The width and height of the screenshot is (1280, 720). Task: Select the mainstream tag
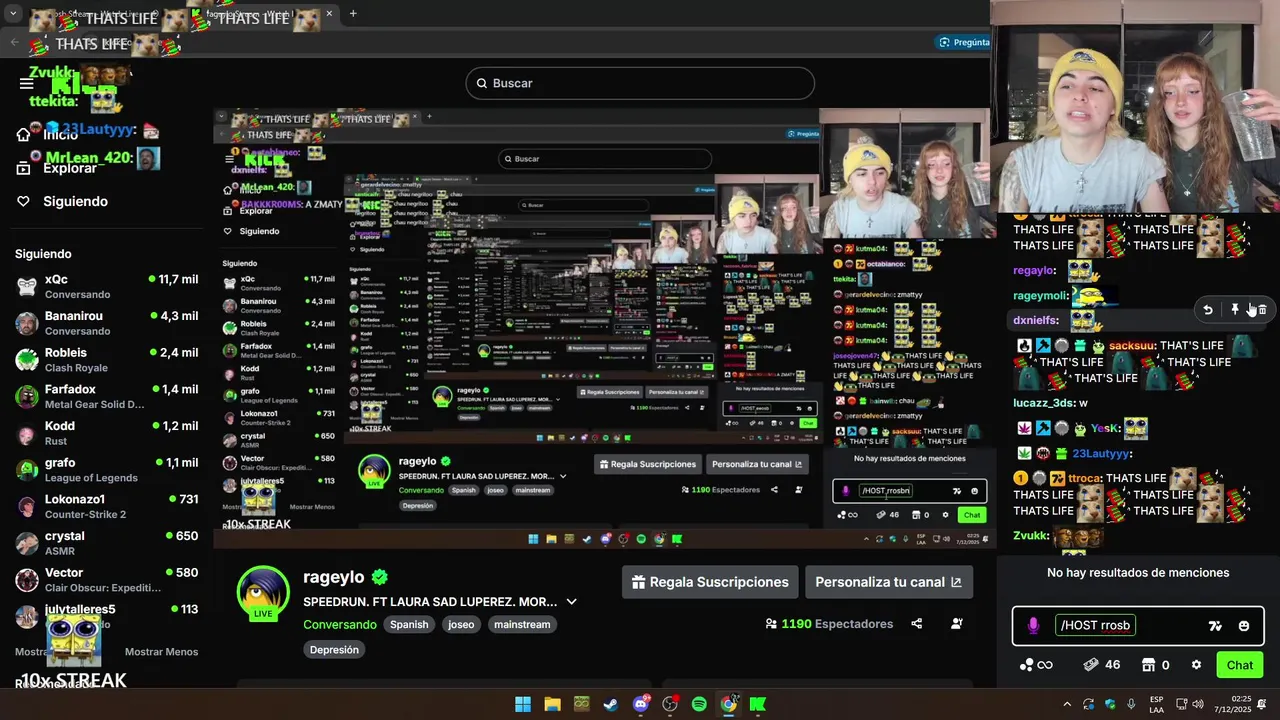coord(522,624)
